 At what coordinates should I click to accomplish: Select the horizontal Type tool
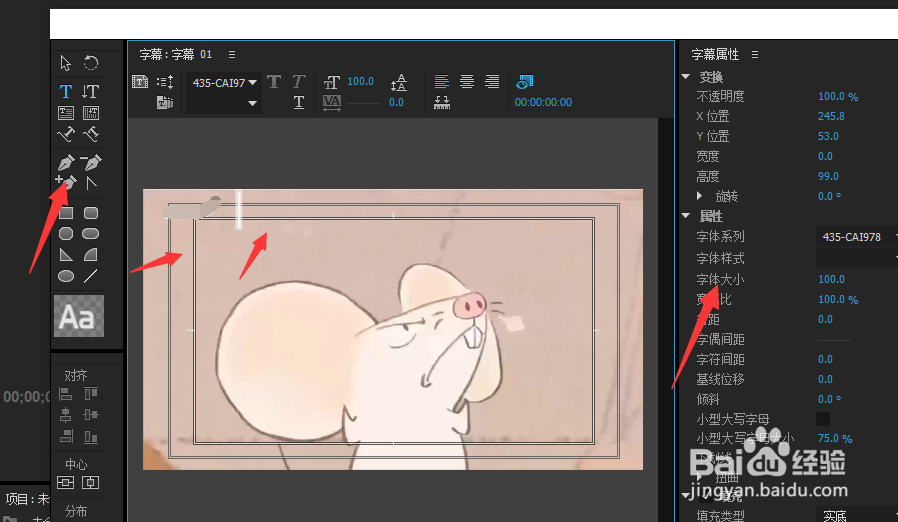(66, 91)
